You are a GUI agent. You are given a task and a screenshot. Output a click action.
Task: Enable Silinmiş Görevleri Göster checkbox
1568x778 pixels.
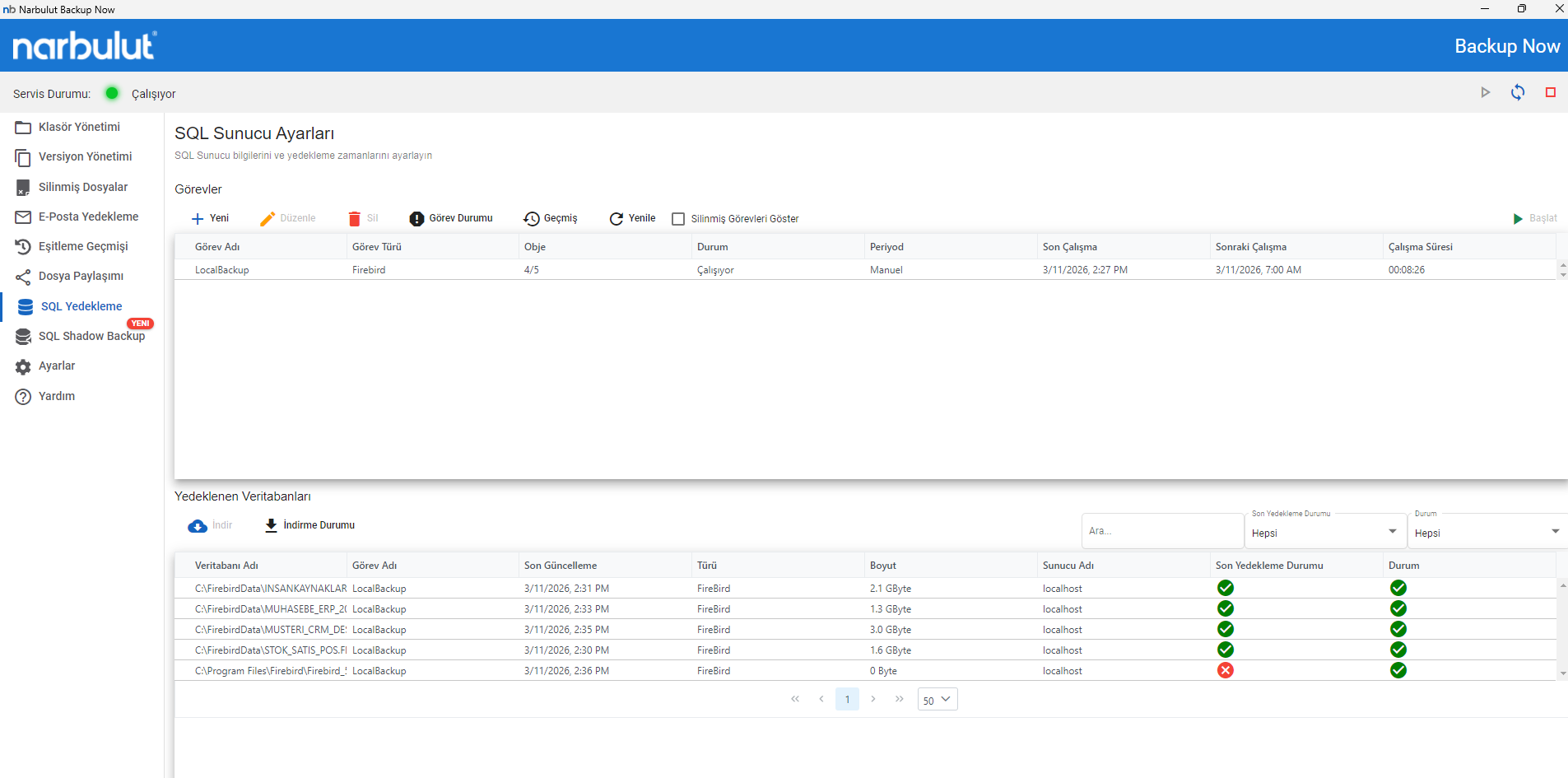(678, 219)
